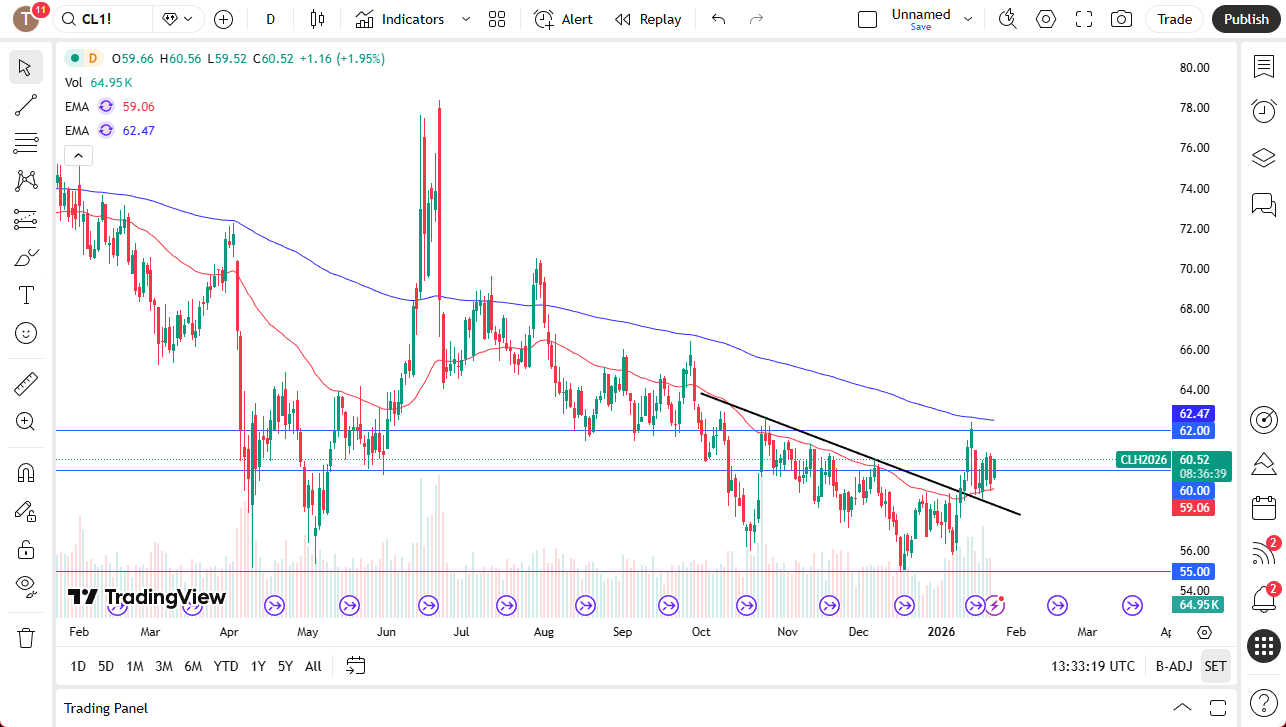This screenshot has width=1286, height=727.
Task: Expand the Unnamed layout dropdown arrow
Action: point(967,19)
